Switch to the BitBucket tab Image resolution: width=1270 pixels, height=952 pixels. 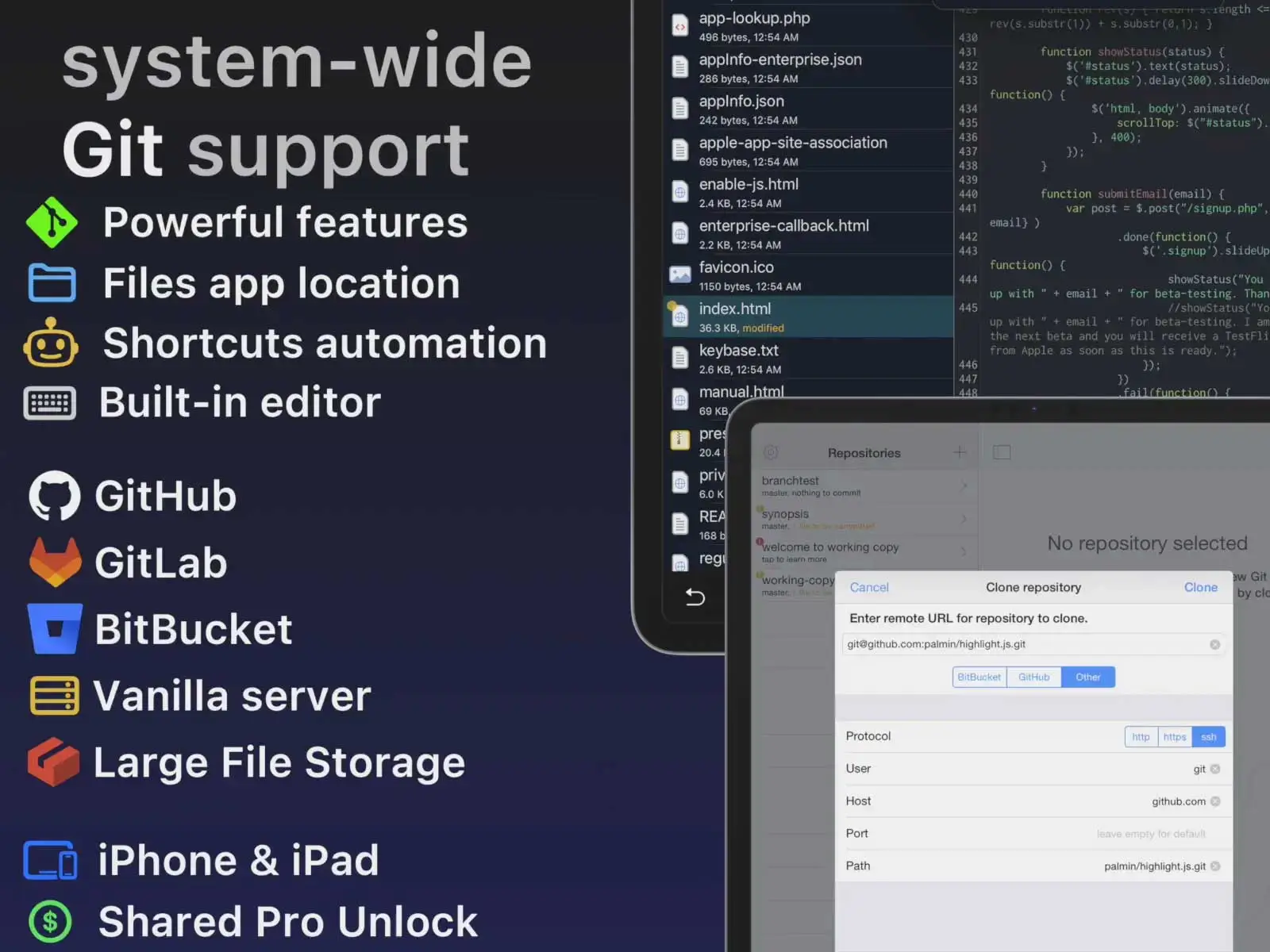pos(979,677)
